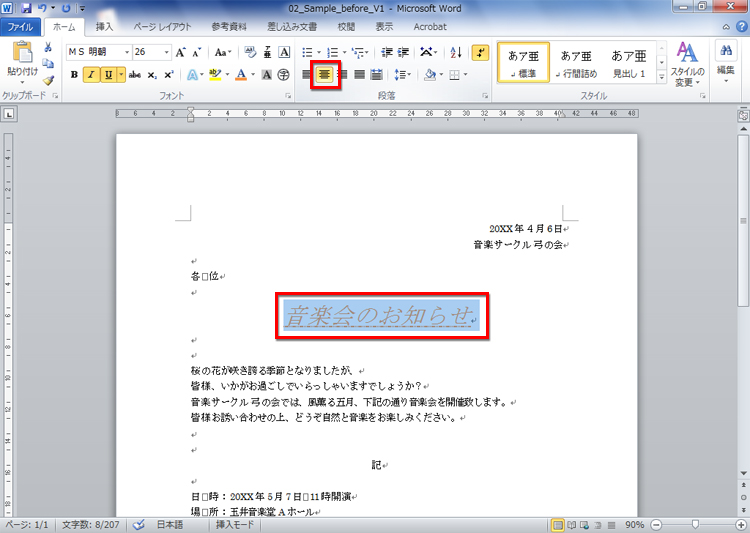Screen dimensions: 750x533
Task: Align text right icon
Action: (x=342, y=75)
